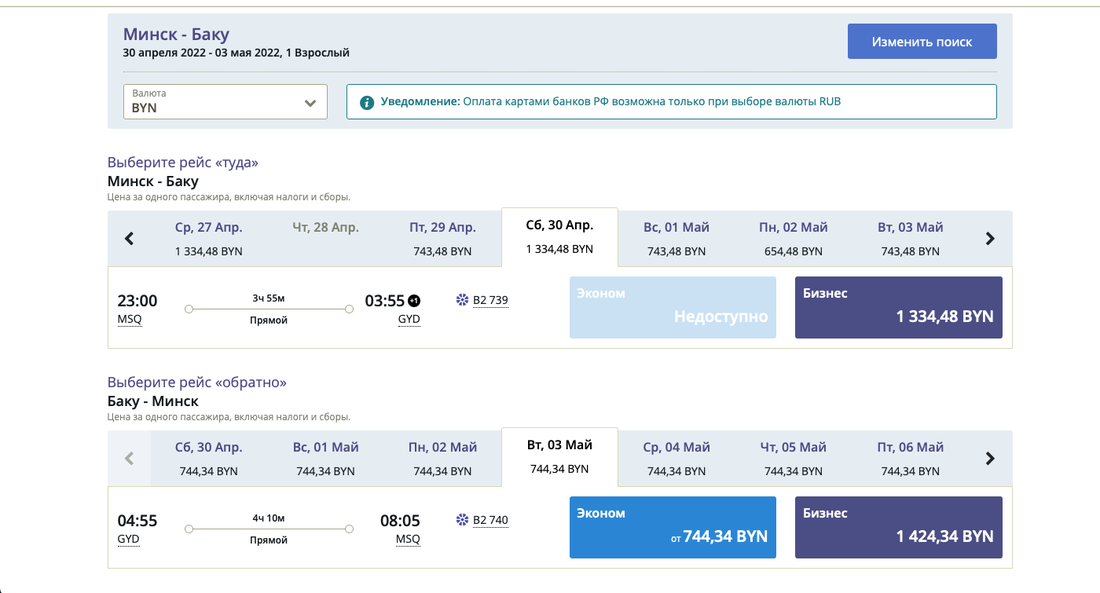The image size is (1100, 593).
Task: Select return date Wed, 04 May tab
Action: click(x=676, y=458)
